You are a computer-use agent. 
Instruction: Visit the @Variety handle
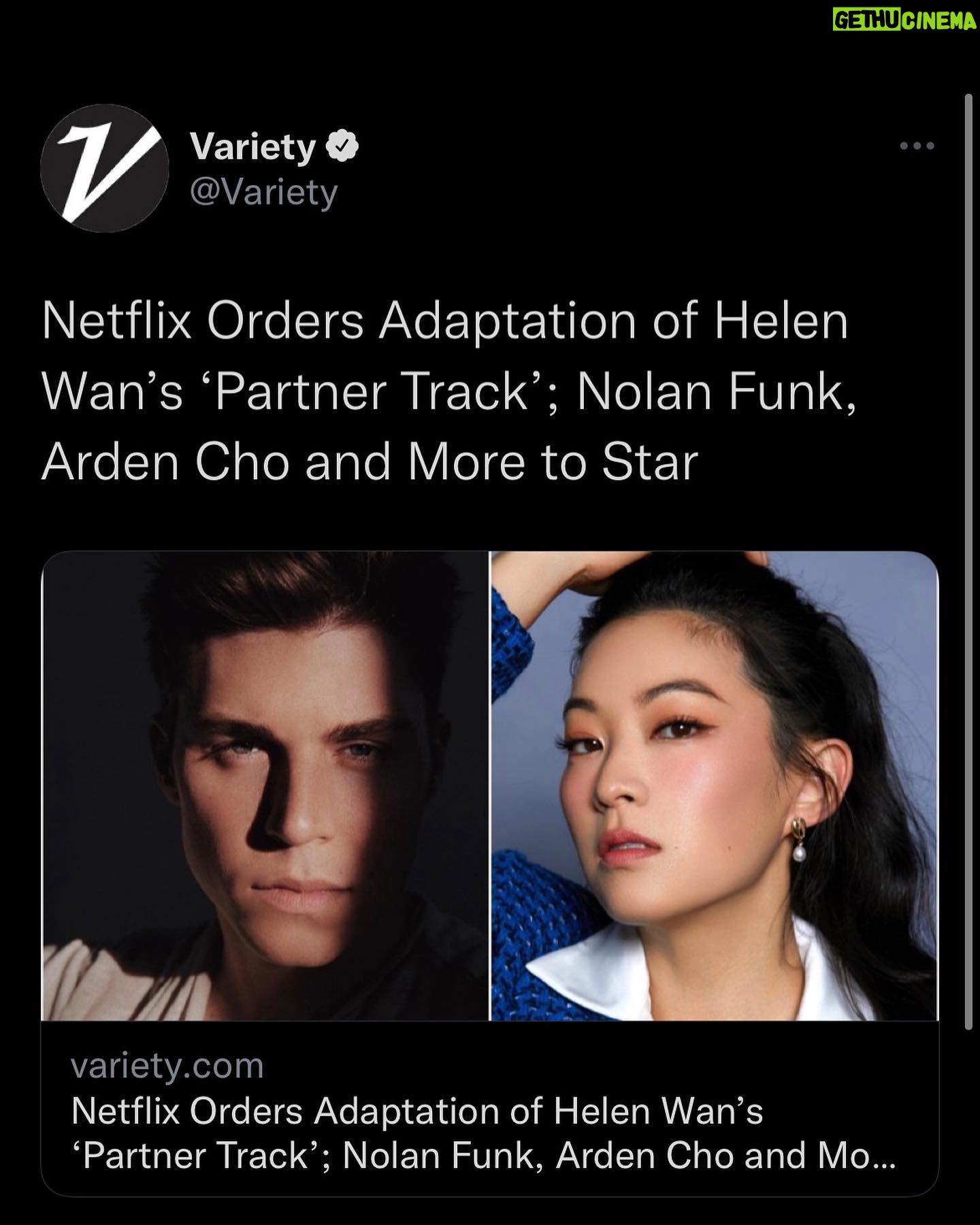pyautogui.click(x=264, y=193)
